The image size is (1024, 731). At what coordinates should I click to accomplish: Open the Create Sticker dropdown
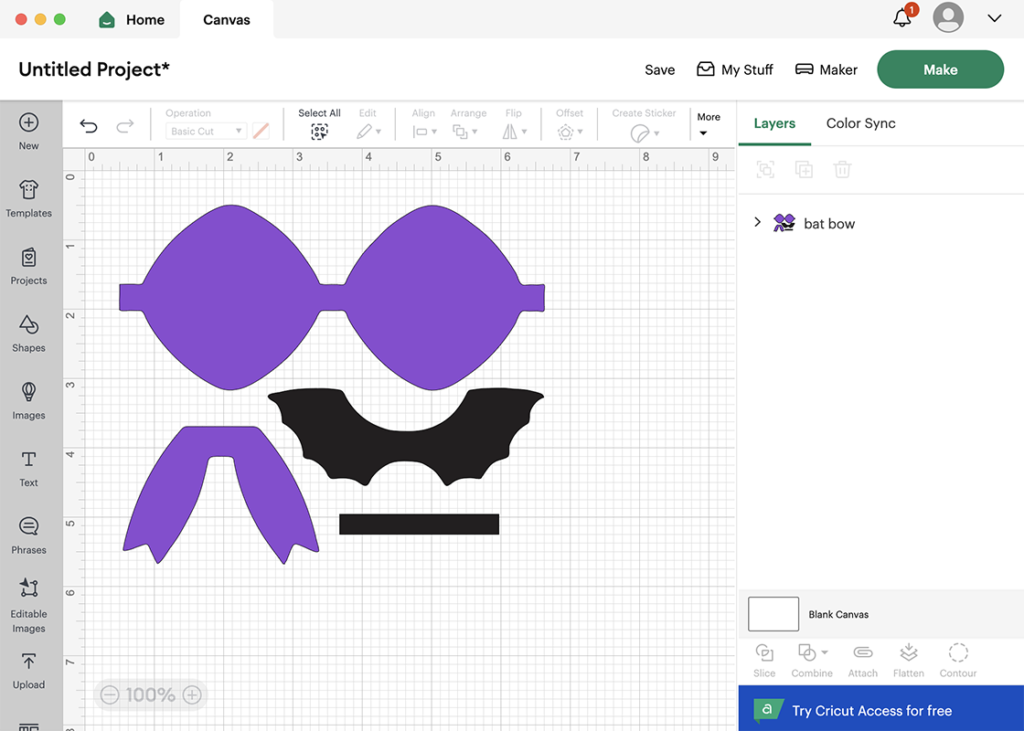[x=644, y=133]
